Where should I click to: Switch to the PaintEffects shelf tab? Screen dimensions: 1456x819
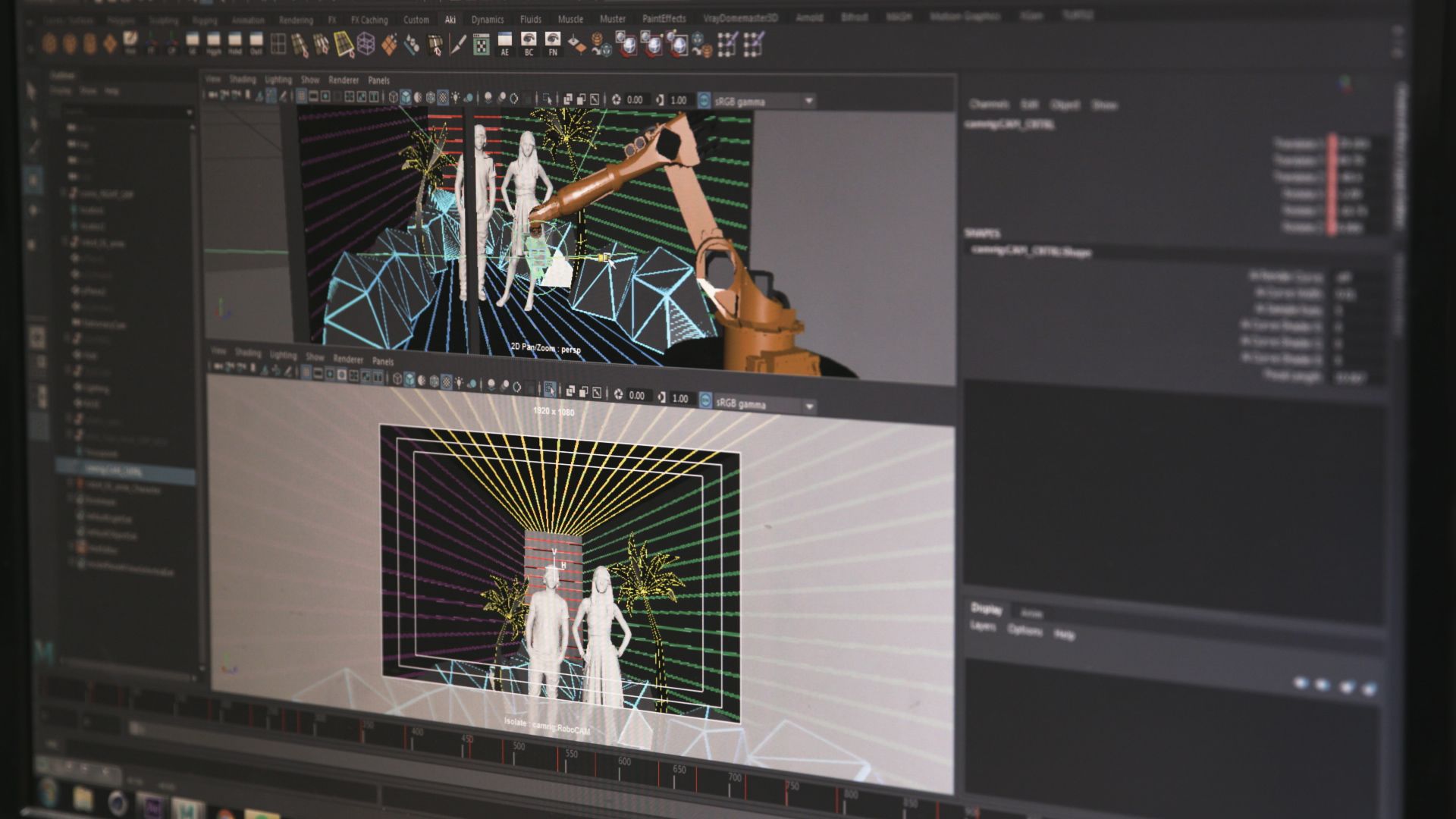[x=664, y=19]
